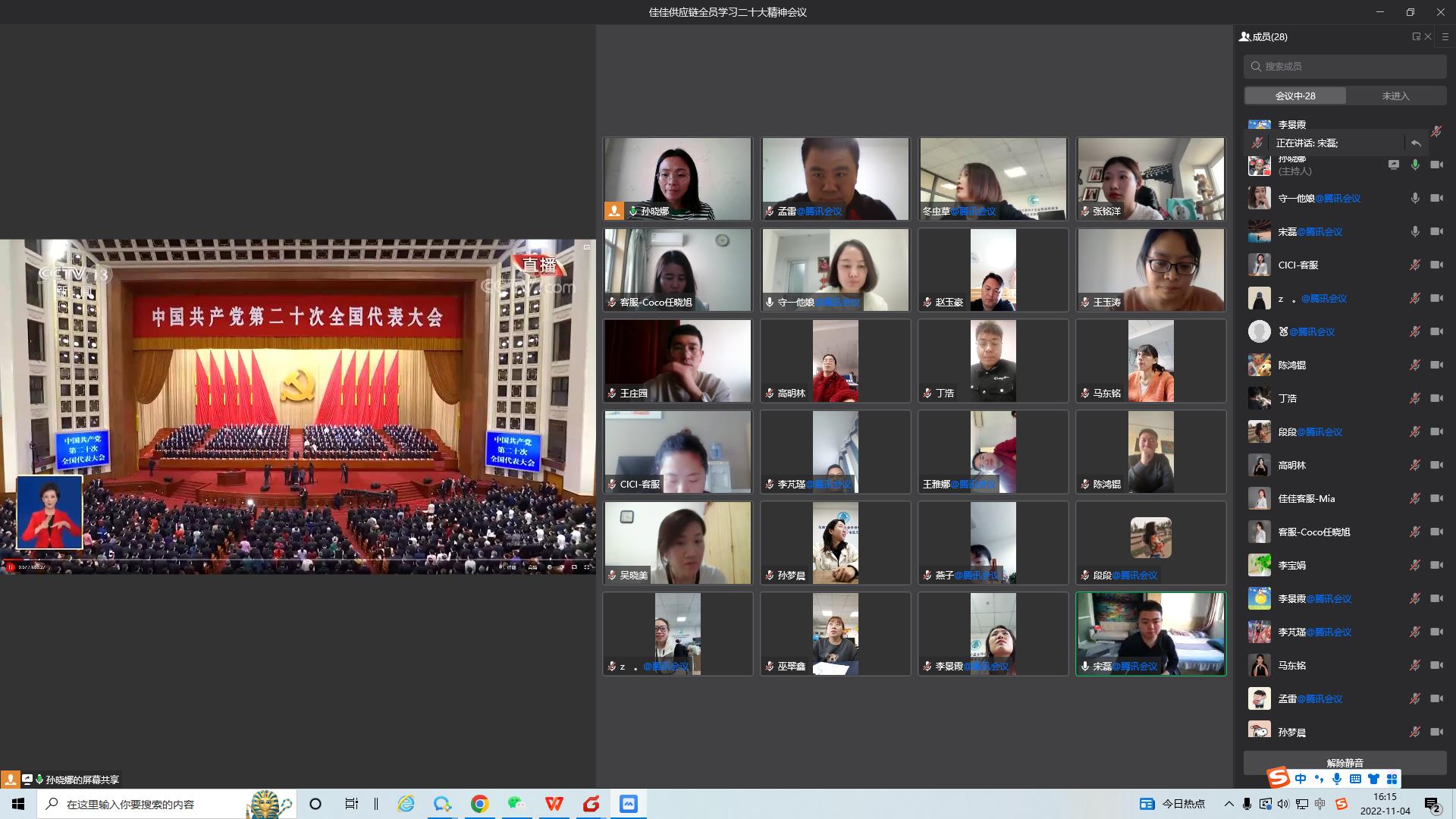Toggle camera for 宋磊 in member list
1456x819 pixels.
coord(1437,231)
